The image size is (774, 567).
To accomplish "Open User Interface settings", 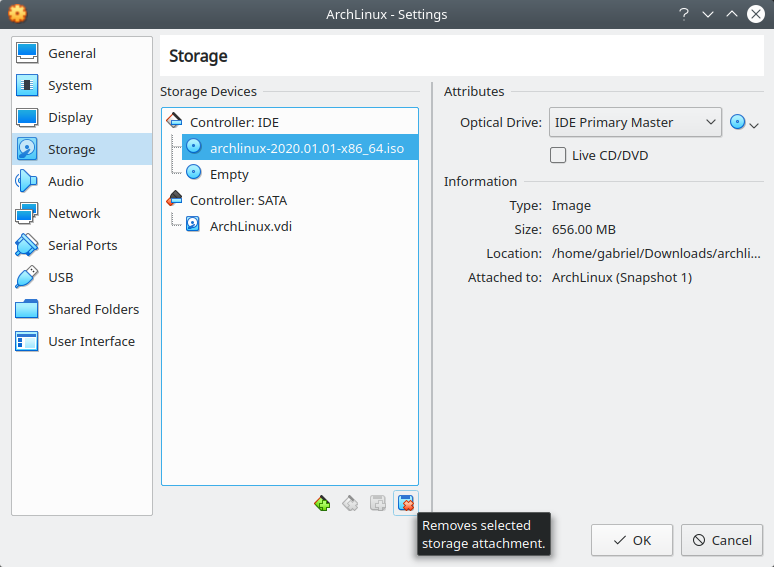I will (82, 341).
